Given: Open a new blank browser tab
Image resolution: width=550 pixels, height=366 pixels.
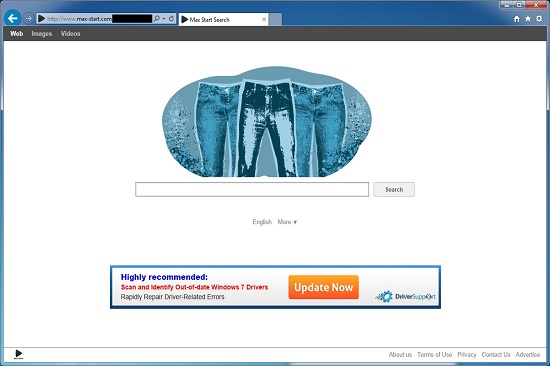Looking at the screenshot, I should 275,20.
